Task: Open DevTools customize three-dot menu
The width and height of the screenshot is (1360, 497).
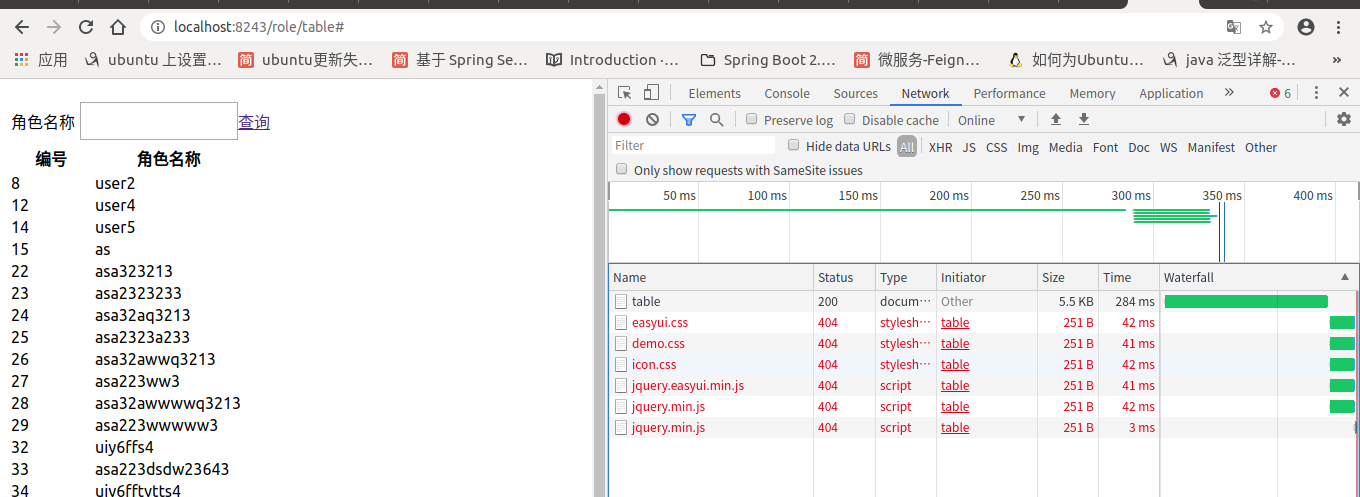Action: 1317,93
